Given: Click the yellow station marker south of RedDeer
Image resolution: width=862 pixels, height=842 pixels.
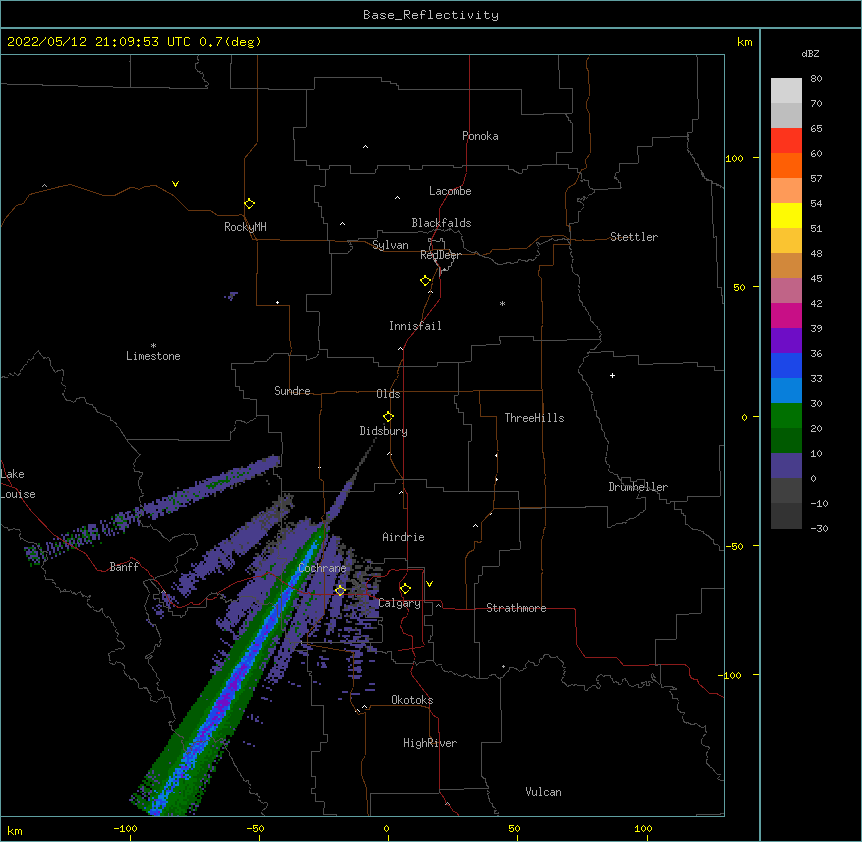Looking at the screenshot, I should pos(425,281).
